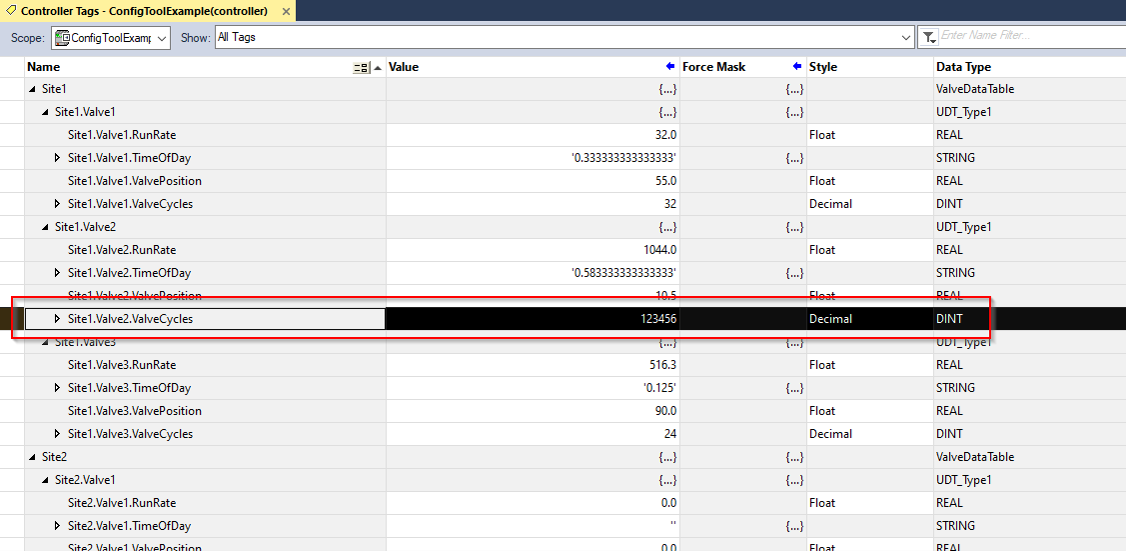The width and height of the screenshot is (1126, 551).
Task: Click the Site1.Valve1.ValveCycles value 32
Action: pos(671,203)
